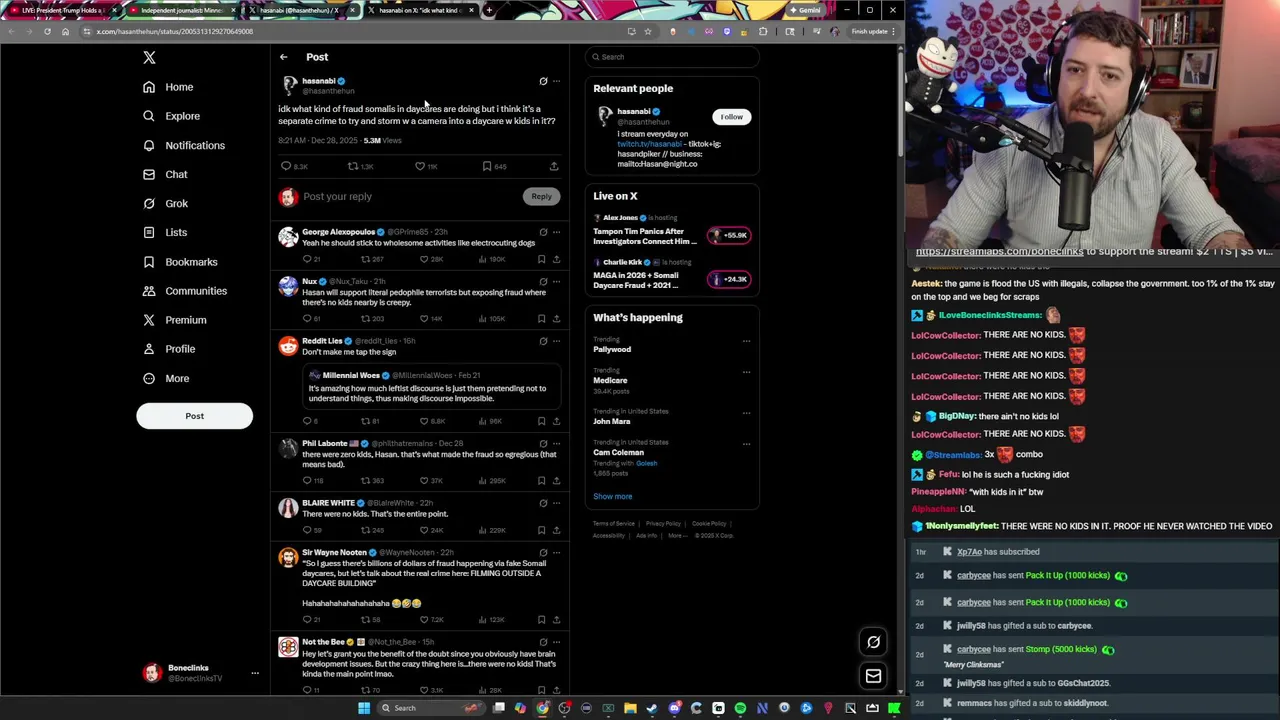1280x720 pixels.
Task: Open more options on Reddit Lies's reply
Action: (557, 341)
